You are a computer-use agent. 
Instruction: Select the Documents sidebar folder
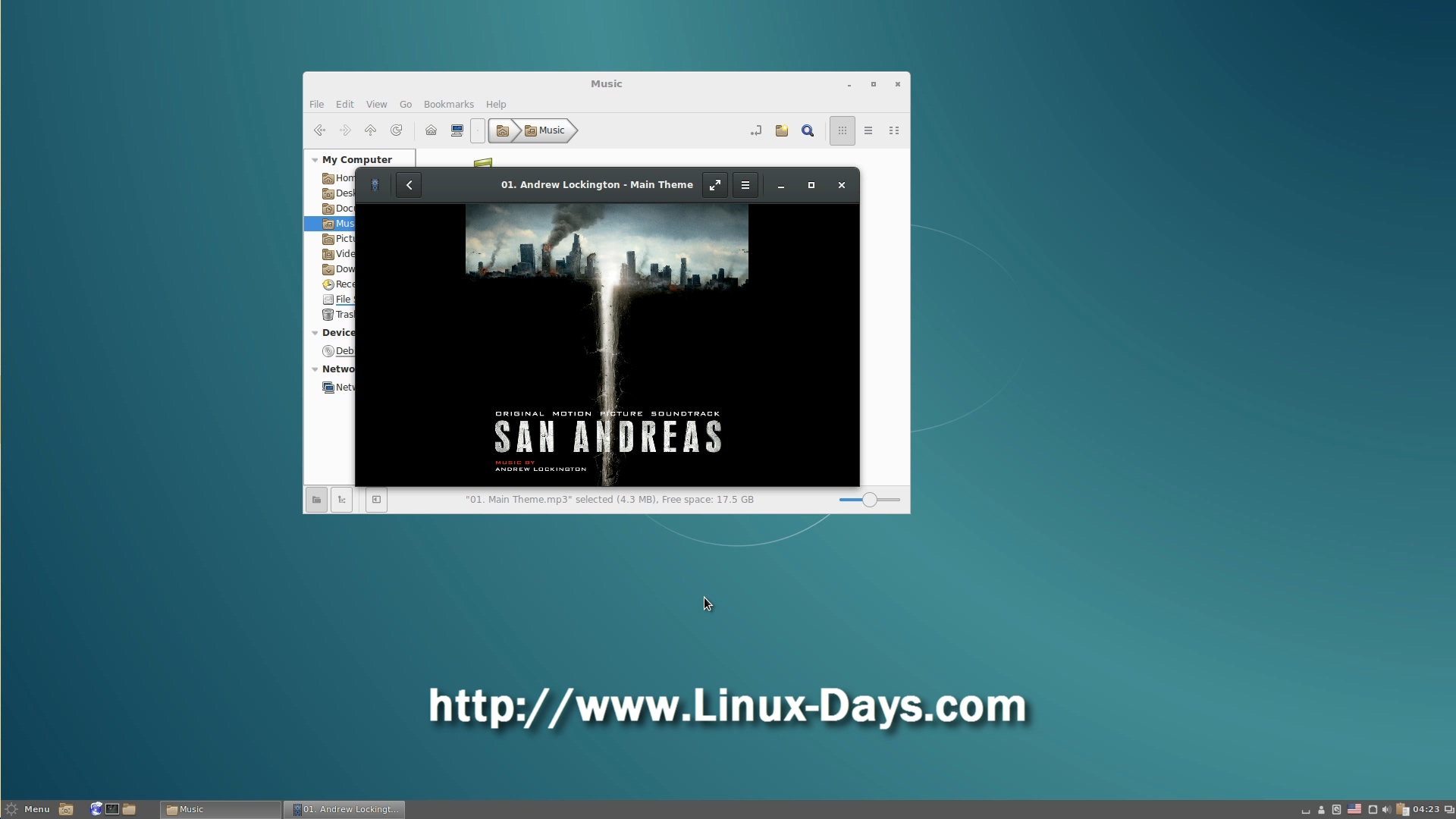338,209
